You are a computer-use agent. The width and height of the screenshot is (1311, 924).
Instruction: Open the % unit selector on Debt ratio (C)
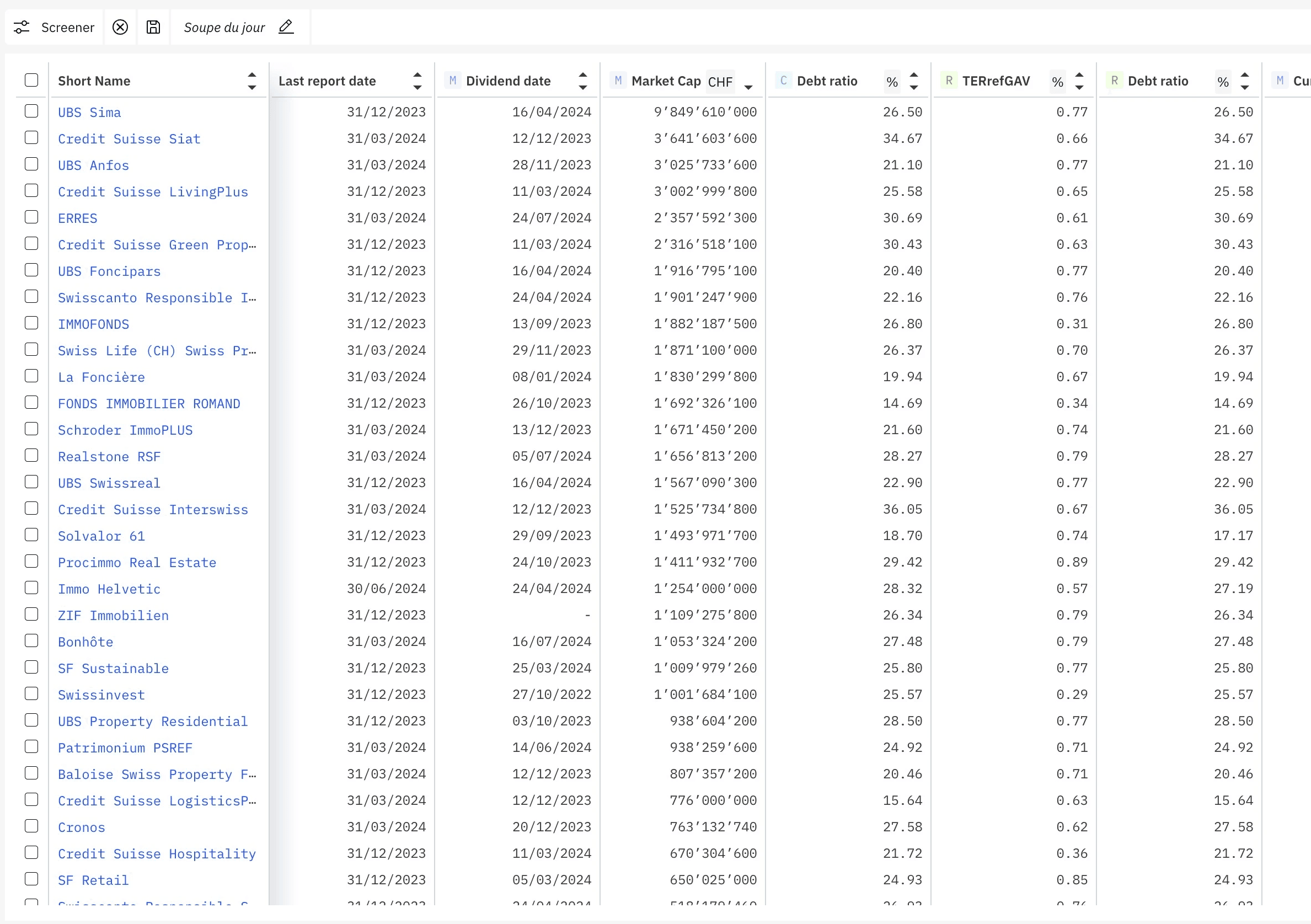tap(892, 82)
